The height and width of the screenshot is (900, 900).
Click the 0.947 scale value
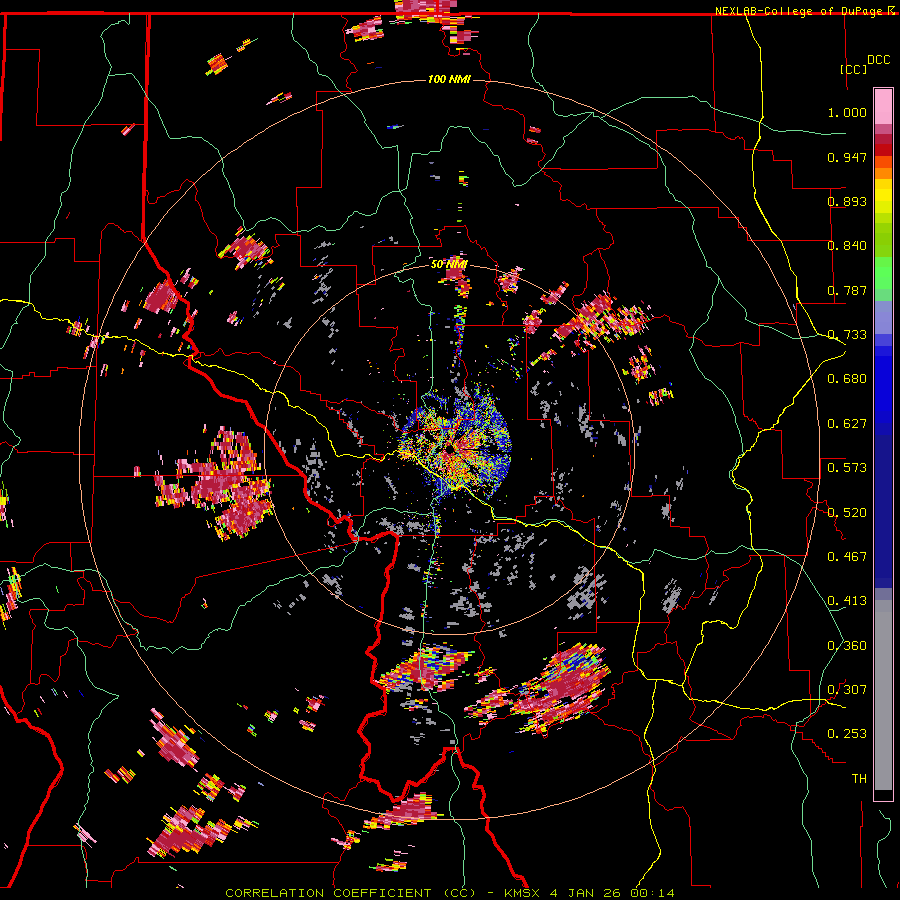point(847,157)
